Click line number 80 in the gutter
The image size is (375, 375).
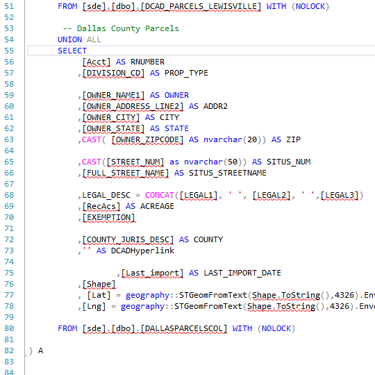(x=9, y=328)
